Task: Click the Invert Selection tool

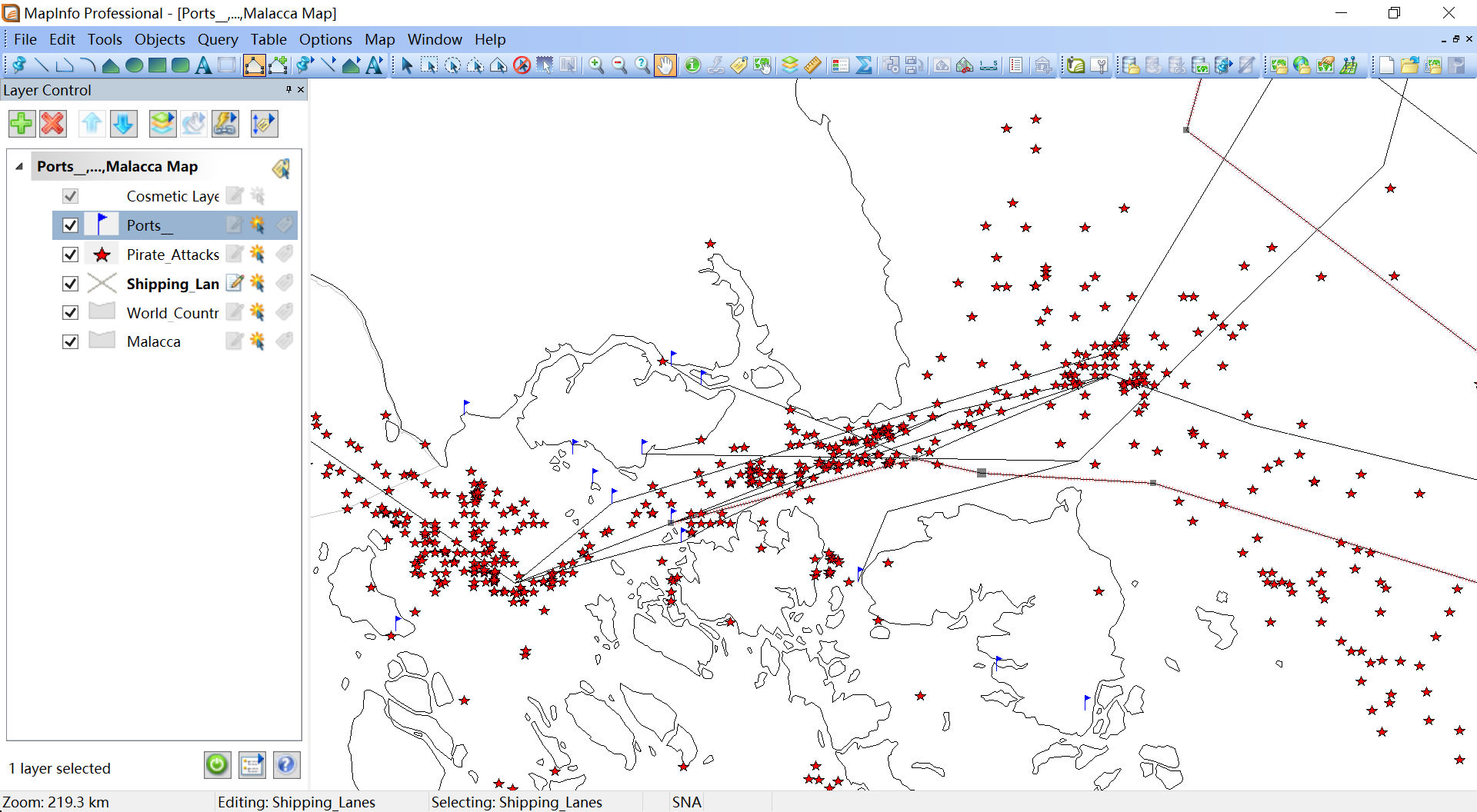Action: (545, 65)
